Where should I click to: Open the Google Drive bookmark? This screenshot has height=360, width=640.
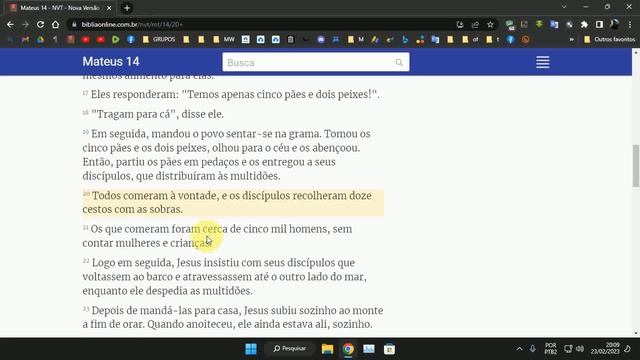coord(40,40)
